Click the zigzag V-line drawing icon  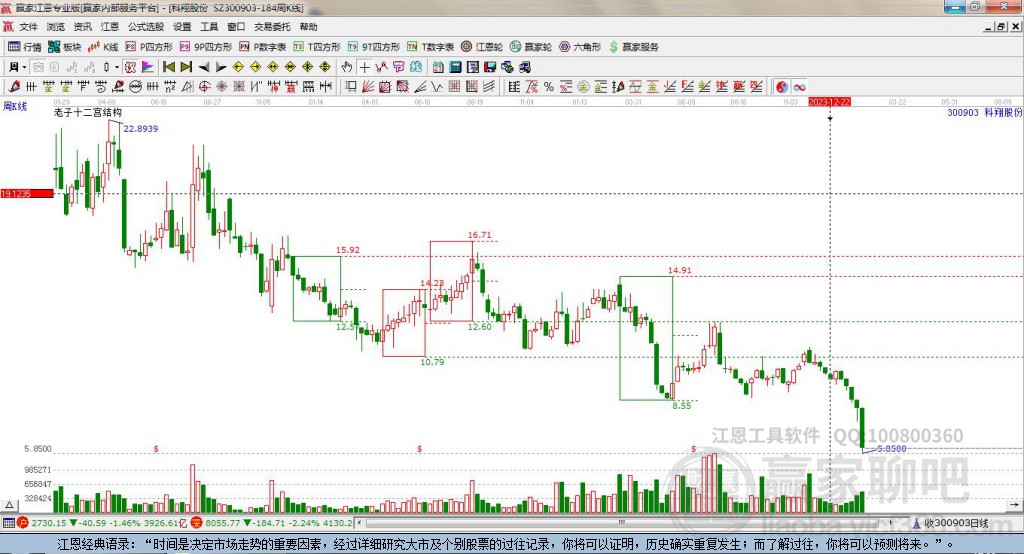(x=437, y=86)
